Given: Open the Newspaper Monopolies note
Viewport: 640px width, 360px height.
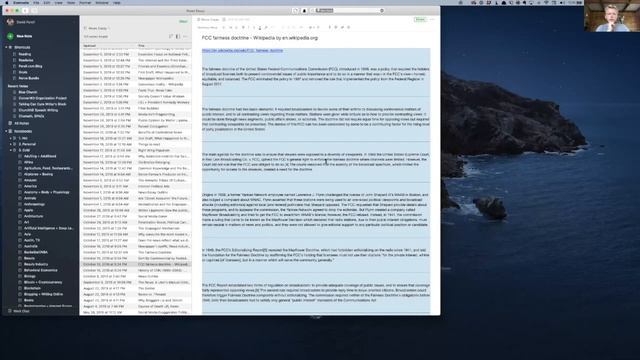Looking at the screenshot, I should click(136, 78).
